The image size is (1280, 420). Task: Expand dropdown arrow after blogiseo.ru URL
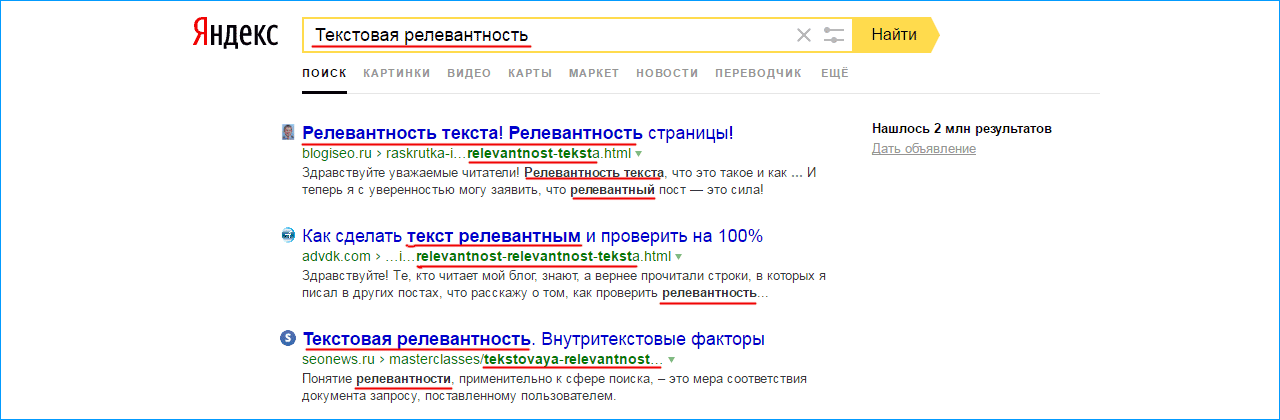tap(638, 154)
